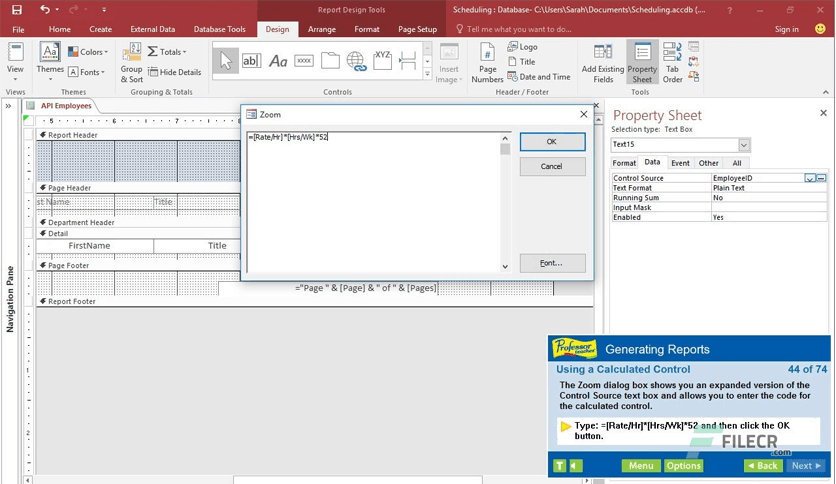Click the tutorial Menu button
This screenshot has height=484, width=836.
[641, 466]
